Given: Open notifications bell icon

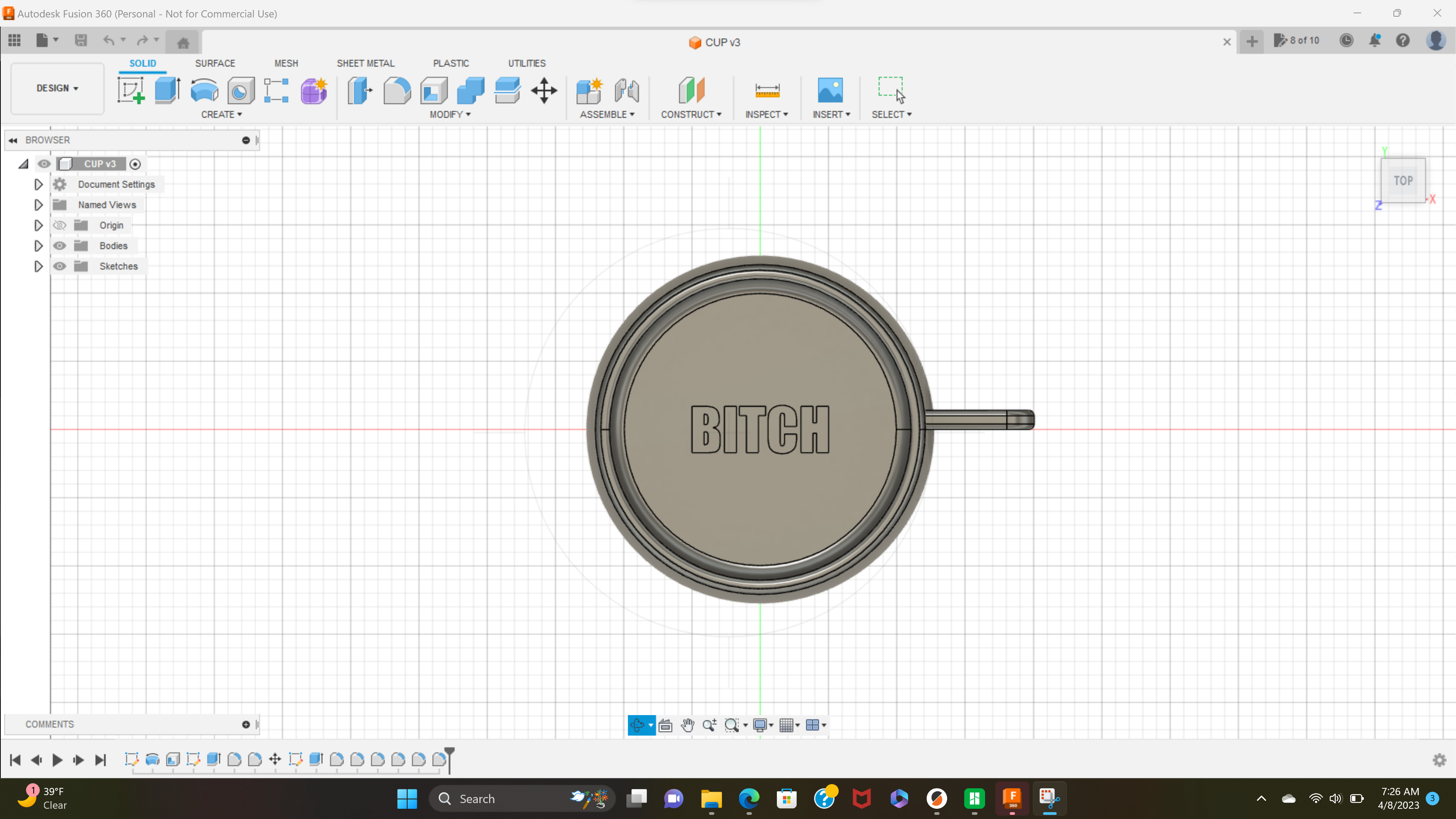Looking at the screenshot, I should pos(1374,40).
